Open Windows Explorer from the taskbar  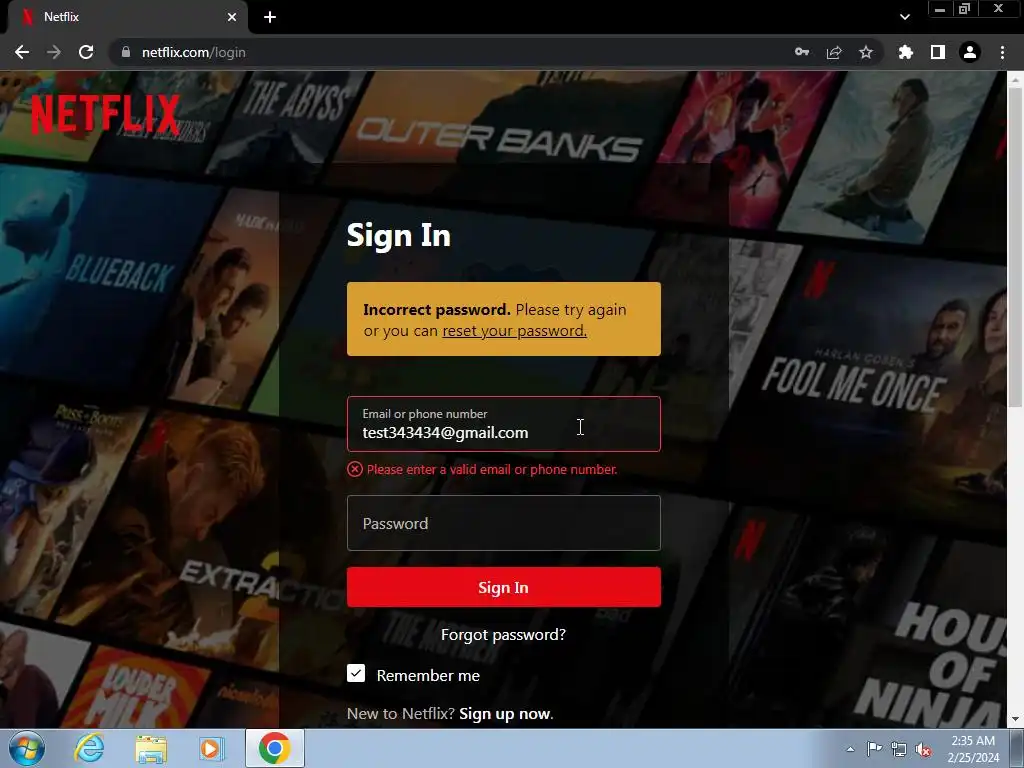pos(151,748)
